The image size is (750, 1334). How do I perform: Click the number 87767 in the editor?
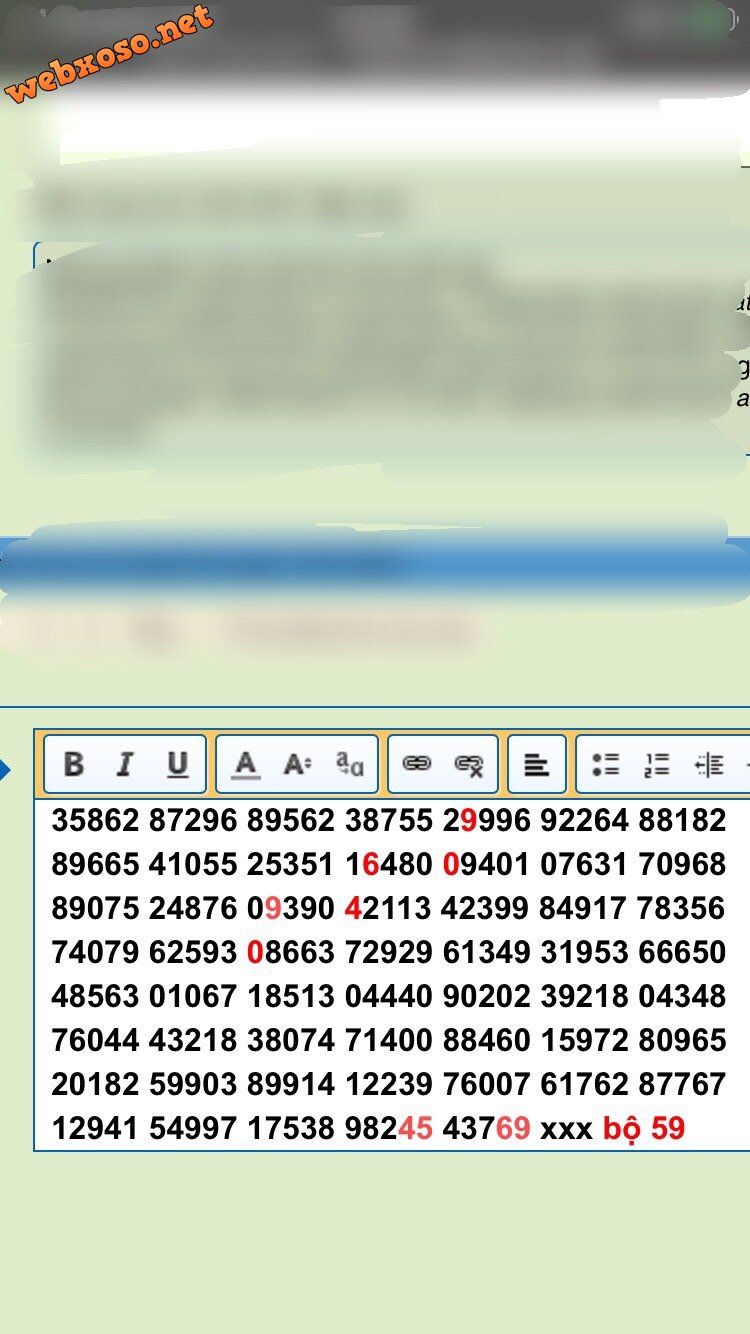click(682, 1085)
